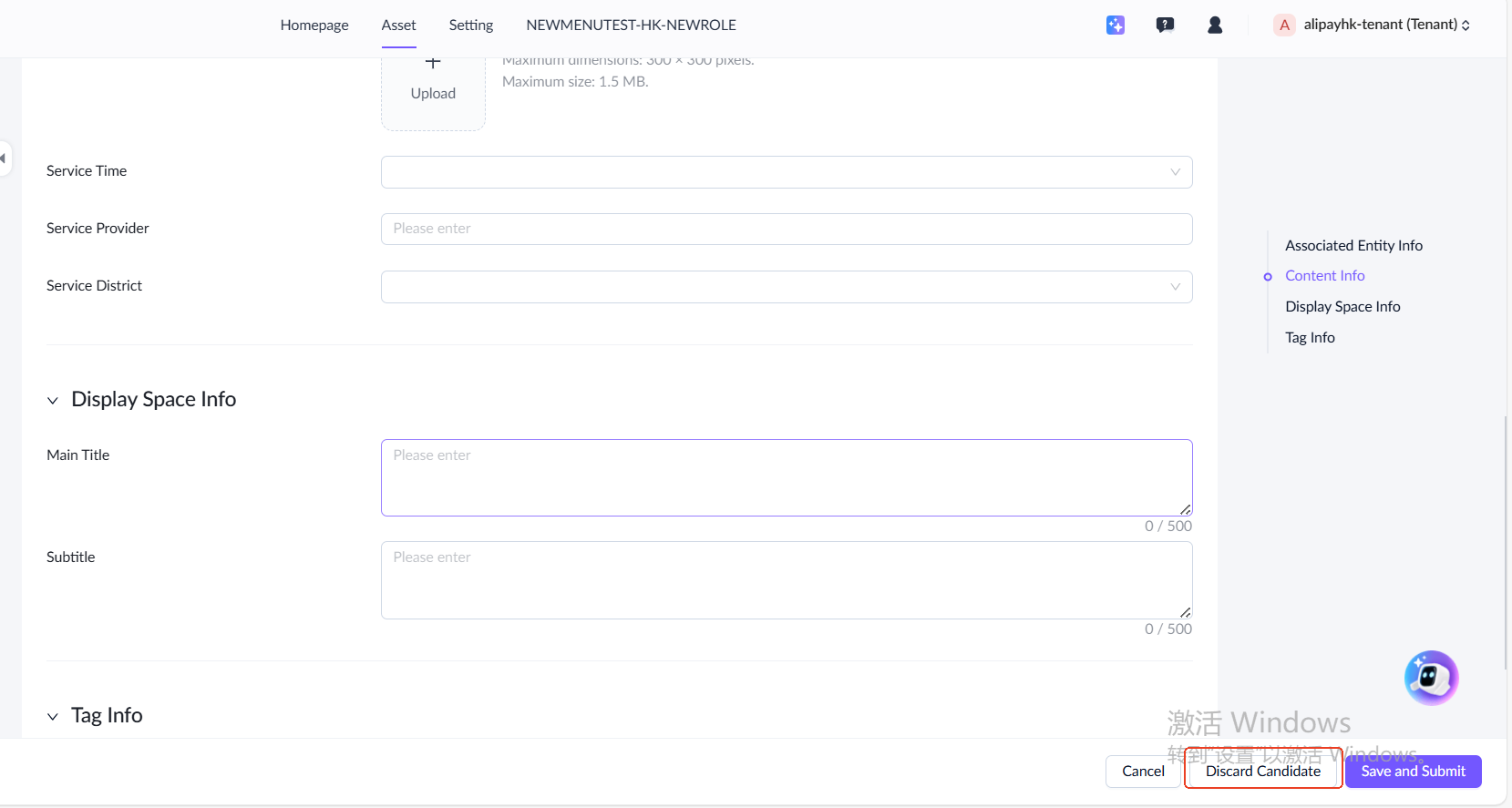Click the Cancel button
Viewport: 1512px width, 808px height.
pos(1143,772)
